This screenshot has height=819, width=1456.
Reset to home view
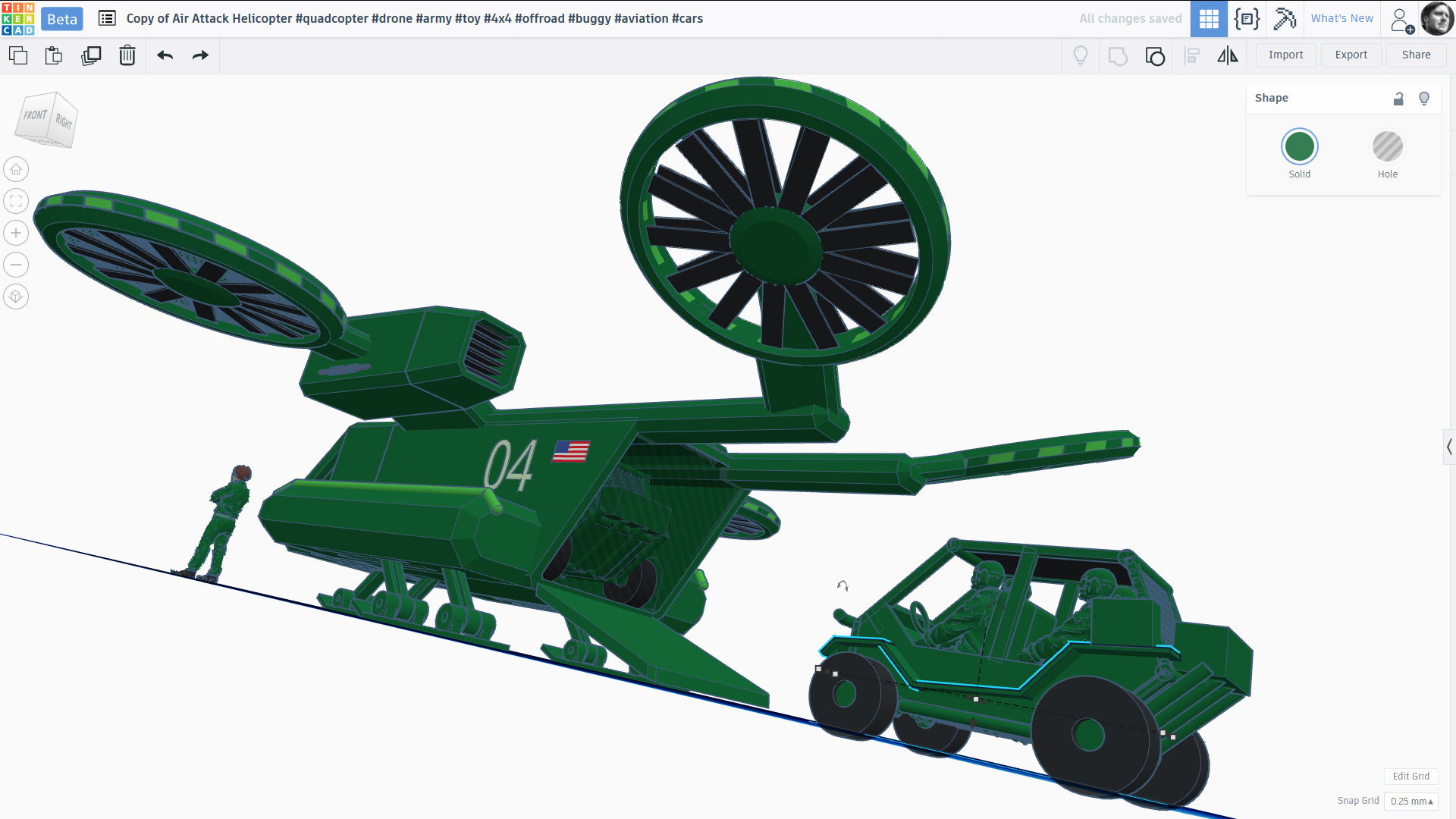pyautogui.click(x=16, y=169)
